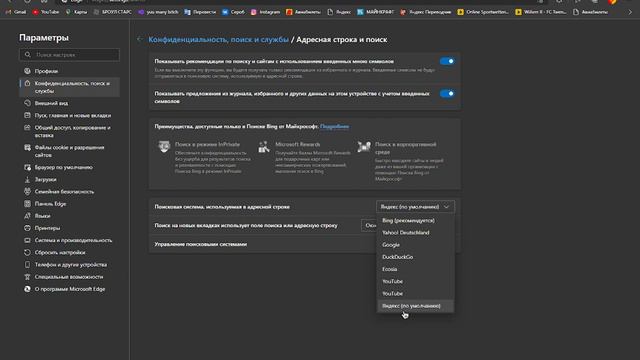Click the Семейная безопасность icon

(x=27, y=191)
